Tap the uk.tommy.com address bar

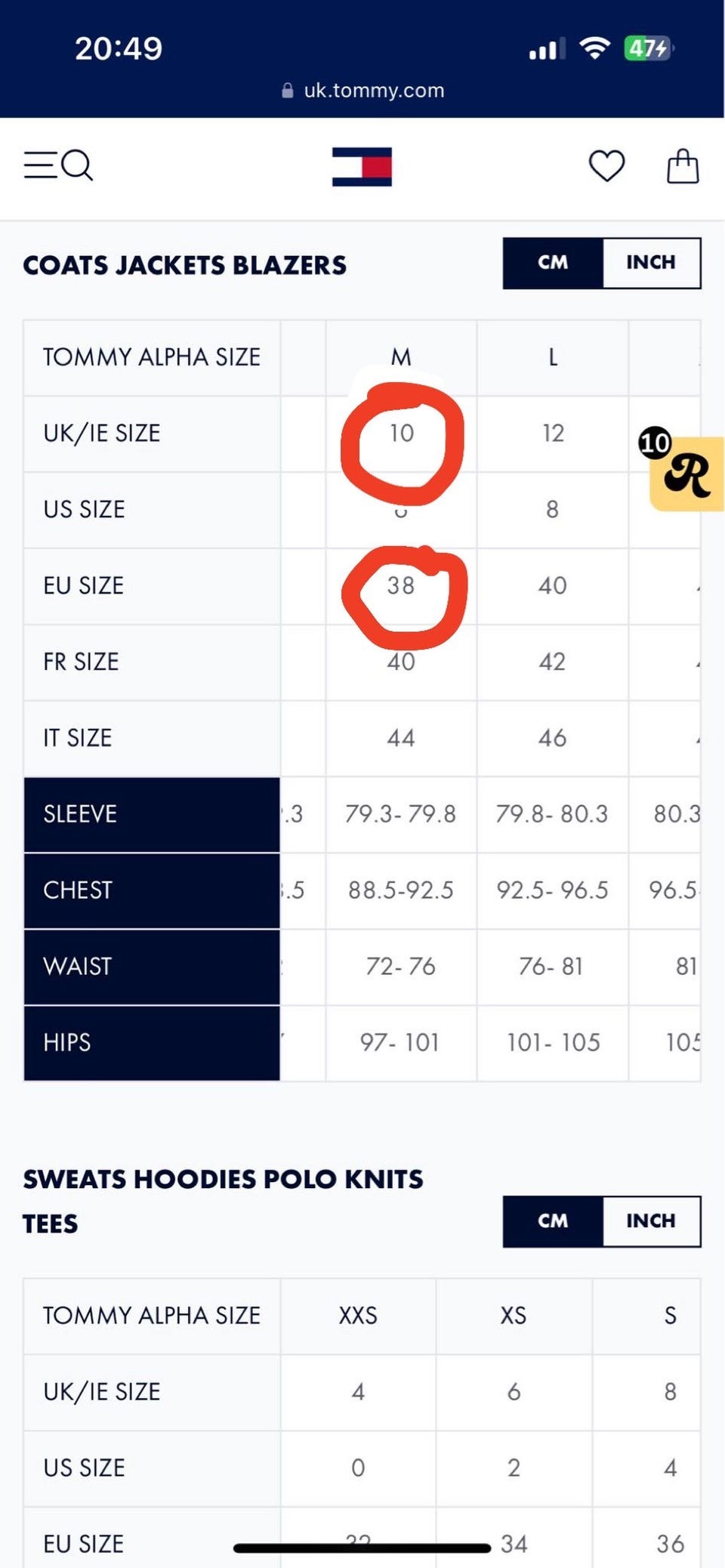(x=374, y=91)
